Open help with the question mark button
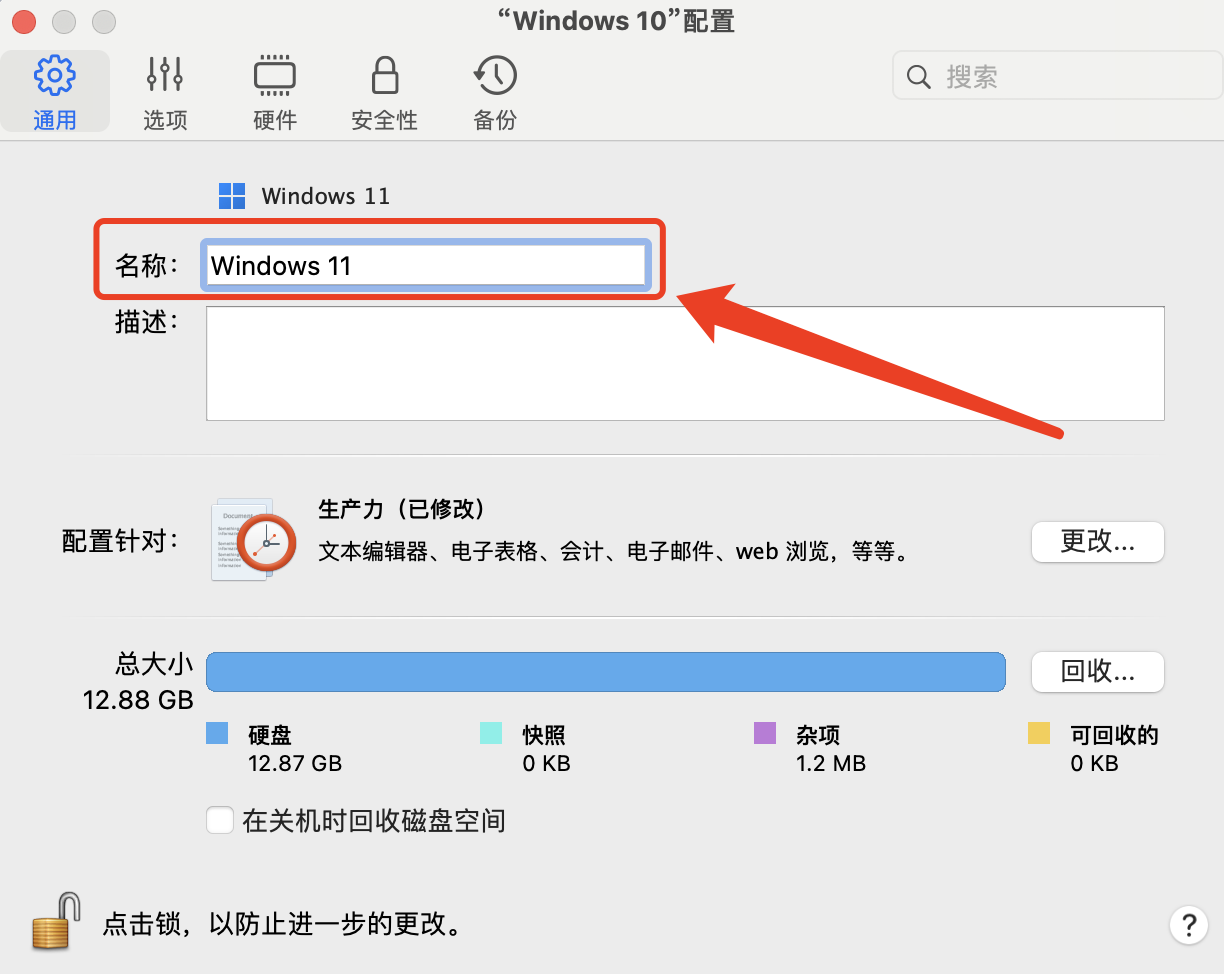 (1187, 923)
